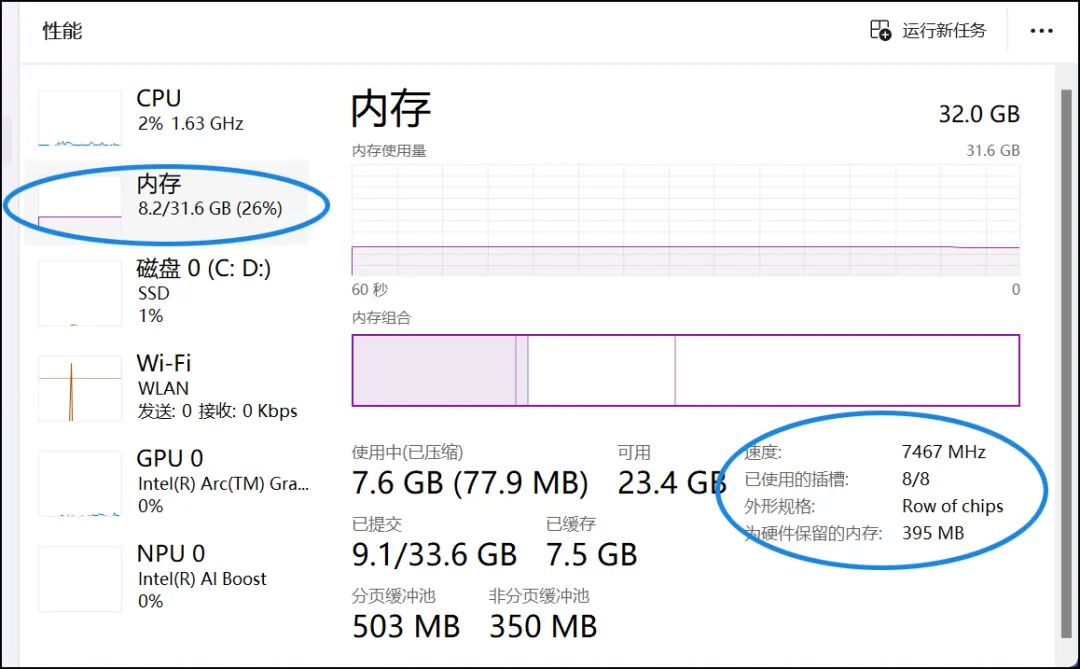1080x669 pixels.
Task: Click the 已缓存 7.5 GB value
Action: coord(592,555)
